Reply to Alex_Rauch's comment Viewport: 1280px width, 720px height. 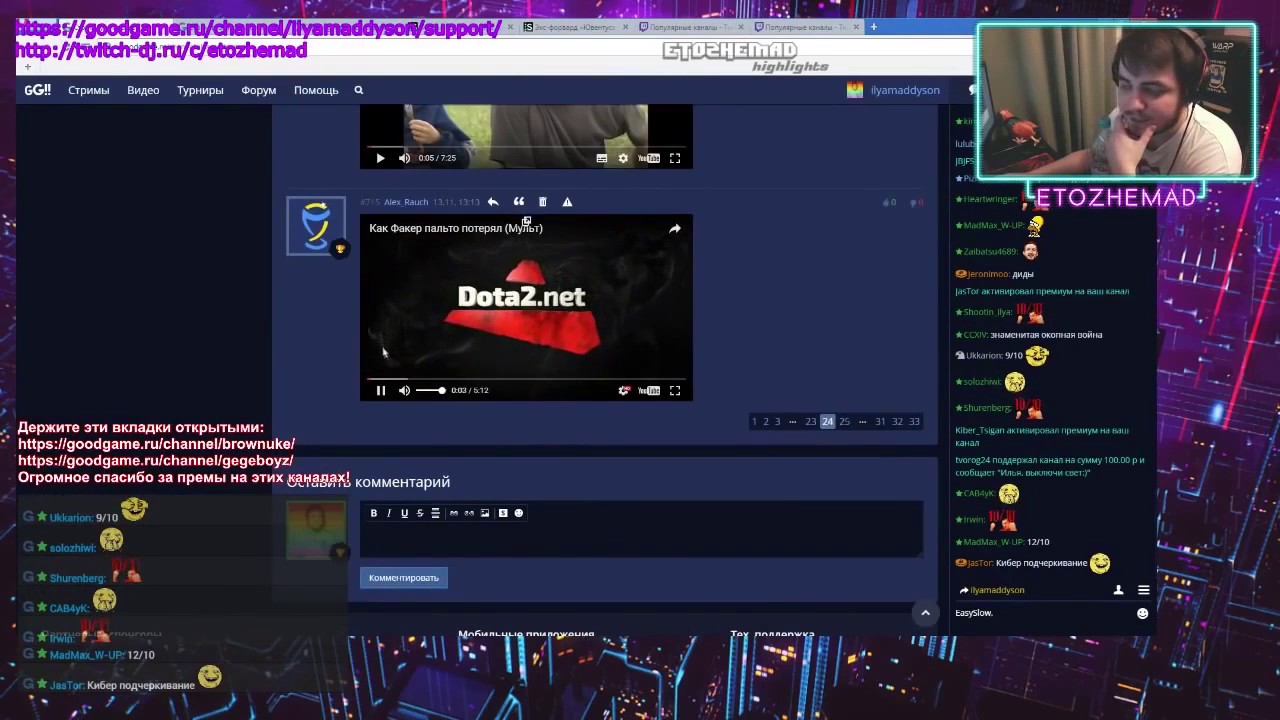pos(493,202)
